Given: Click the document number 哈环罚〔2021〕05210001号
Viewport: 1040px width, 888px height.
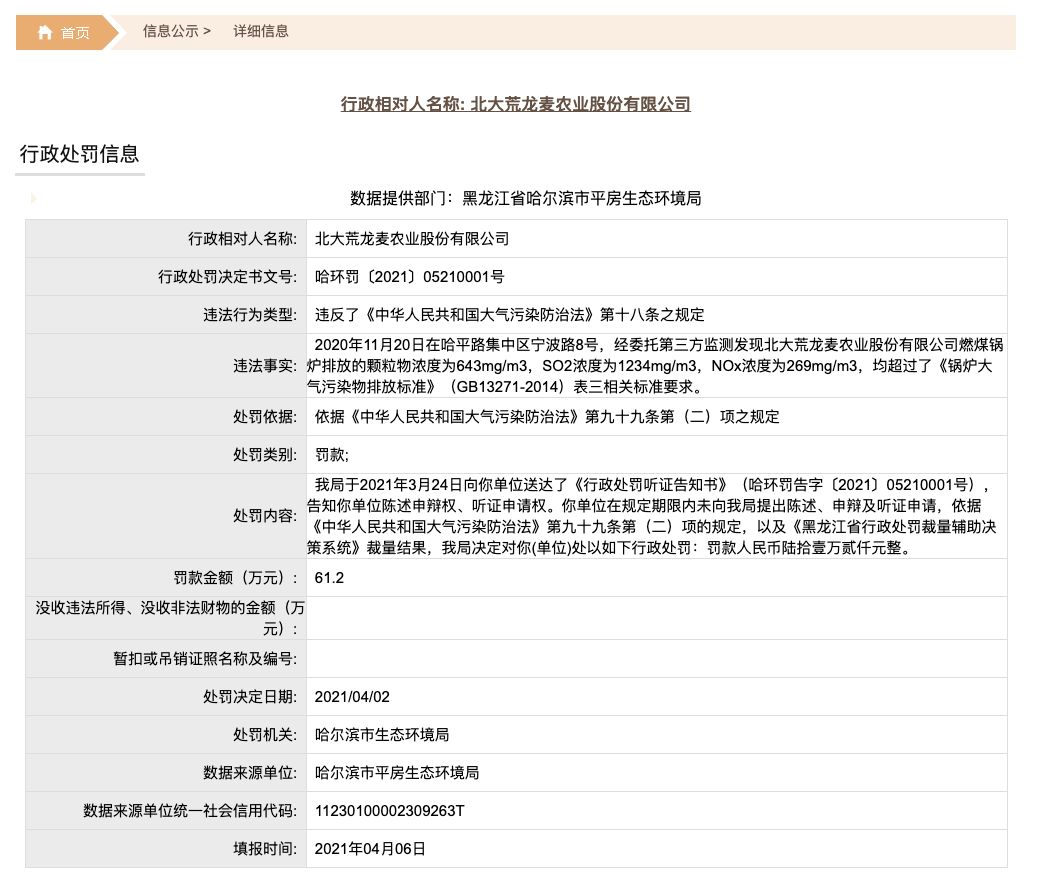Looking at the screenshot, I should click(410, 277).
